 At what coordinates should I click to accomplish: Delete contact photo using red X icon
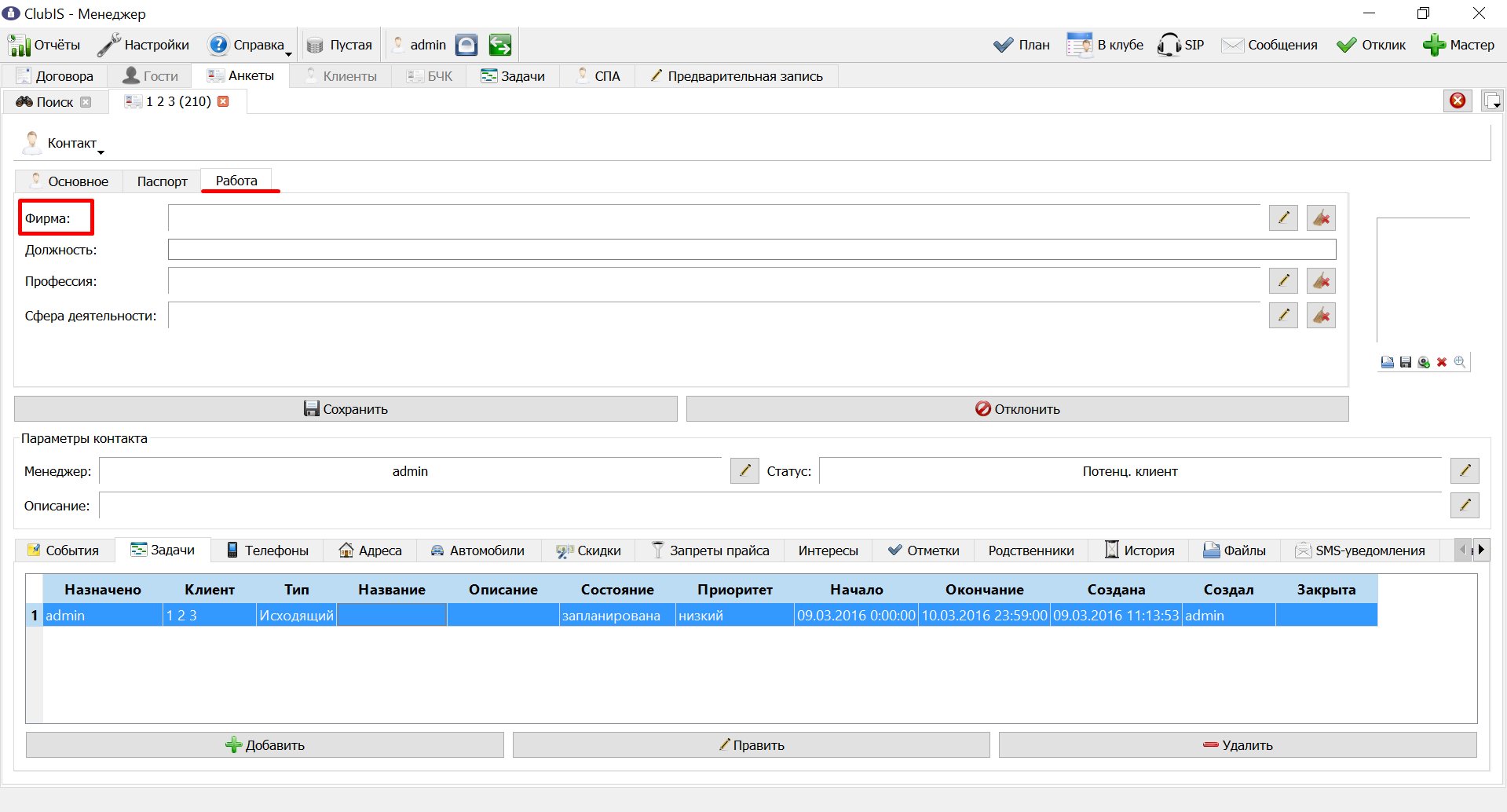1442,362
